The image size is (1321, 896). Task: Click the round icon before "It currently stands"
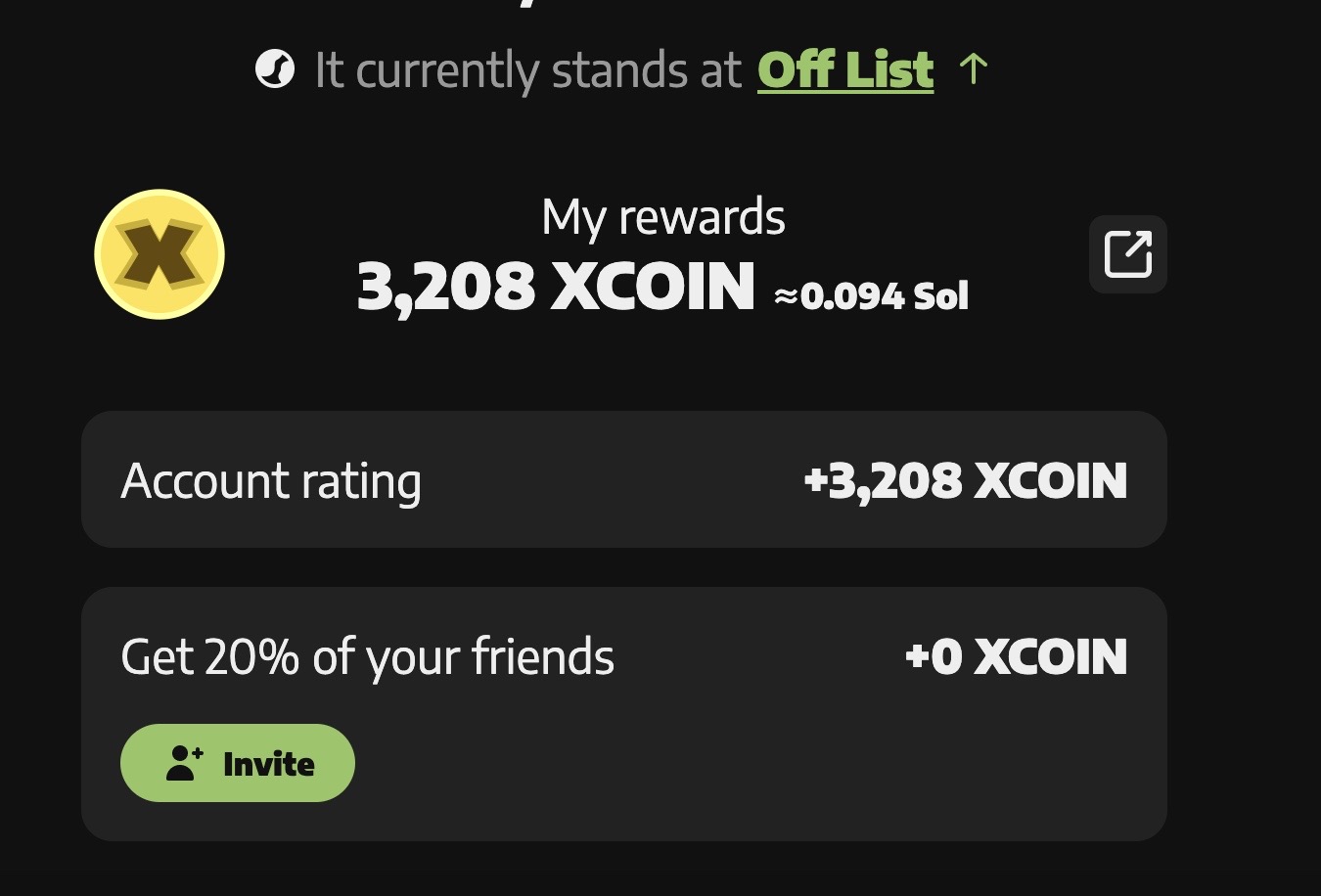tap(275, 69)
